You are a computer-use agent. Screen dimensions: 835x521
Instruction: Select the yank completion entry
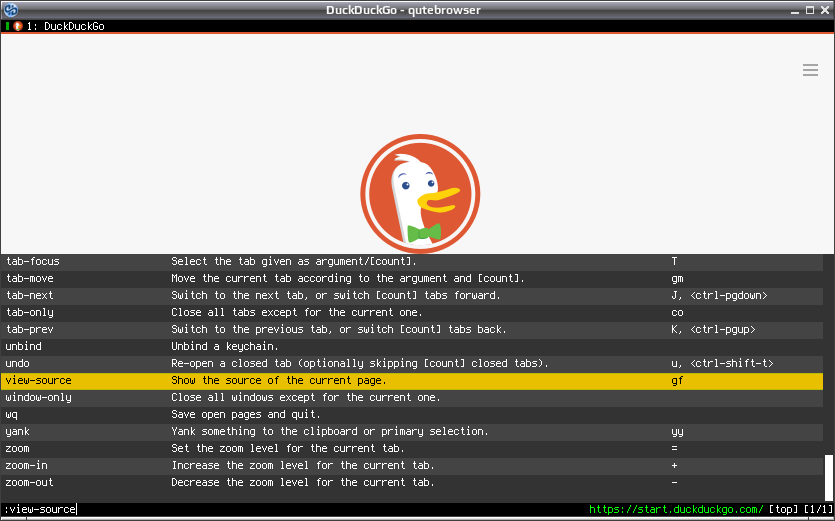coord(412,432)
